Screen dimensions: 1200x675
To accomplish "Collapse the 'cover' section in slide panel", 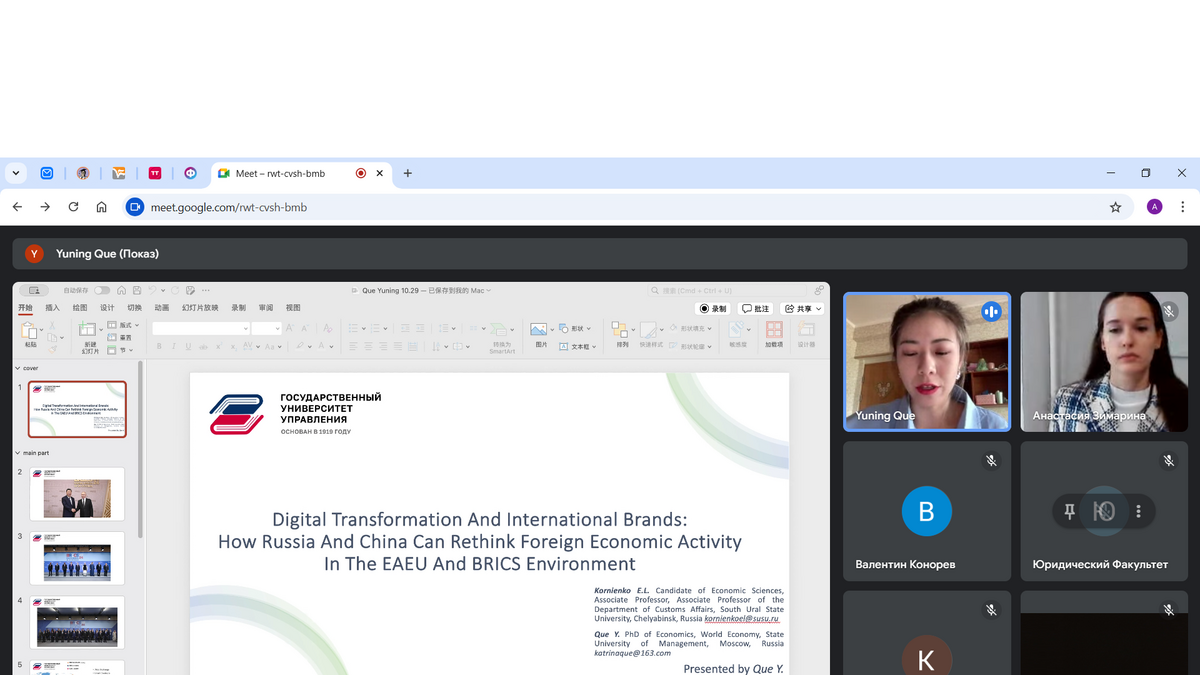I will 17,368.
